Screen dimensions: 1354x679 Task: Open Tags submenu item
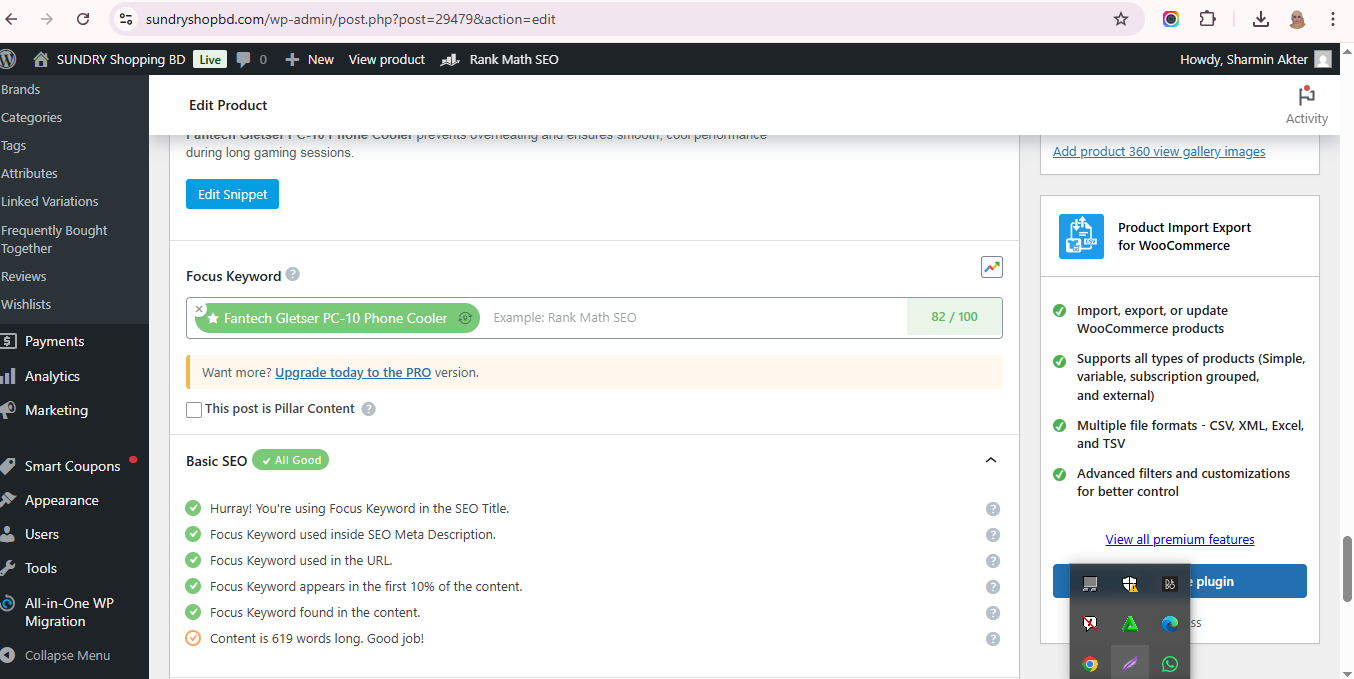point(14,145)
